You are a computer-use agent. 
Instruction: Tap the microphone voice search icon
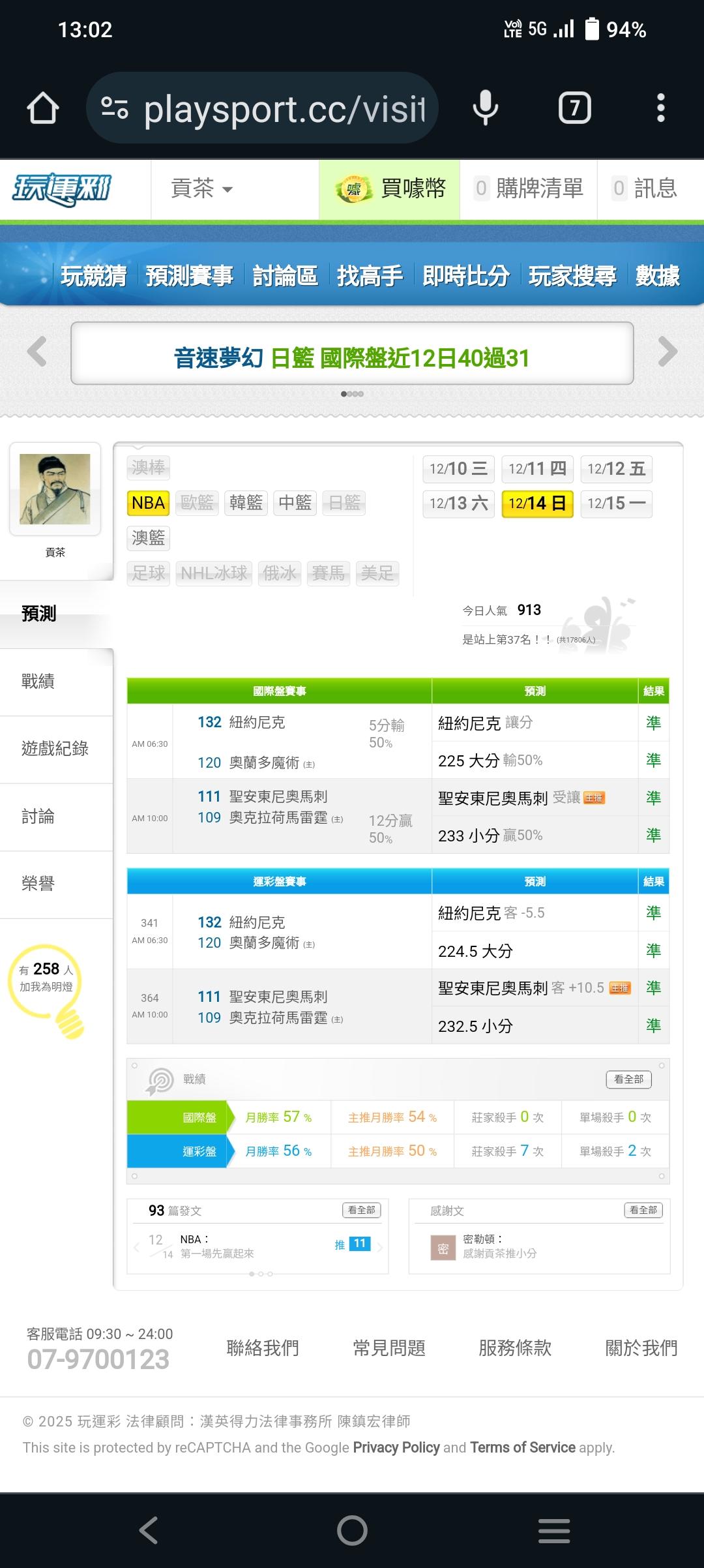[485, 108]
